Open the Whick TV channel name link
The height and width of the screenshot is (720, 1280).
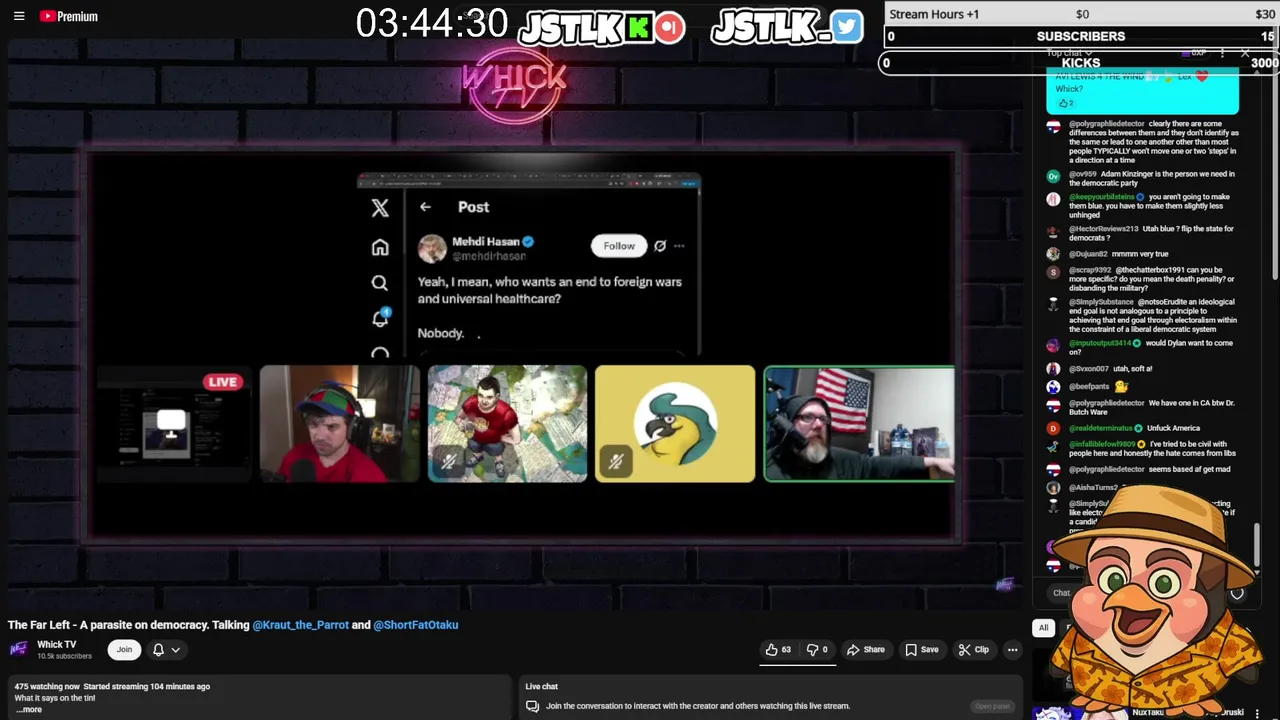56,645
